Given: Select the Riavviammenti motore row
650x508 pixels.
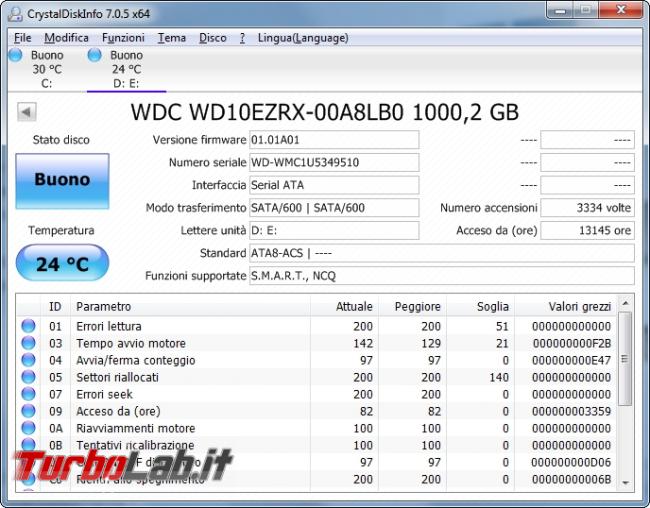Looking at the screenshot, I should (x=317, y=428).
